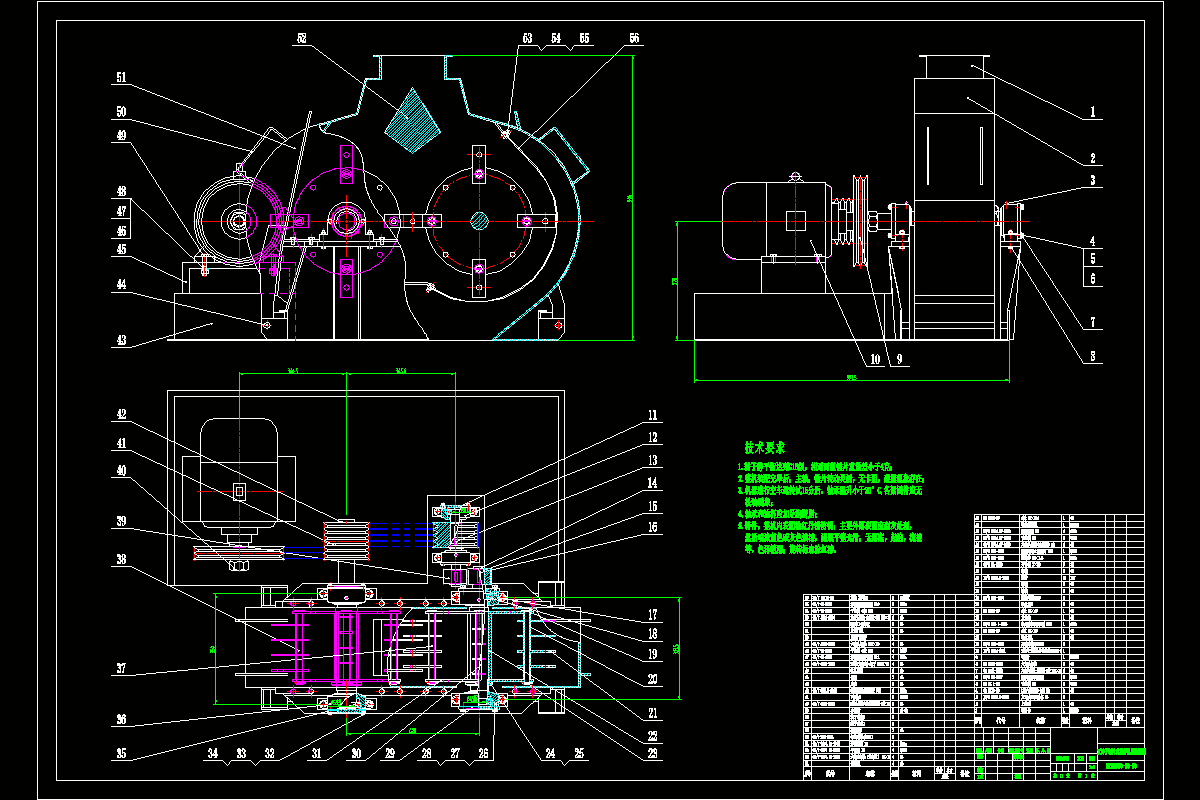This screenshot has width=1200, height=800.
Task: Click part callout number 54
Action: point(556,38)
